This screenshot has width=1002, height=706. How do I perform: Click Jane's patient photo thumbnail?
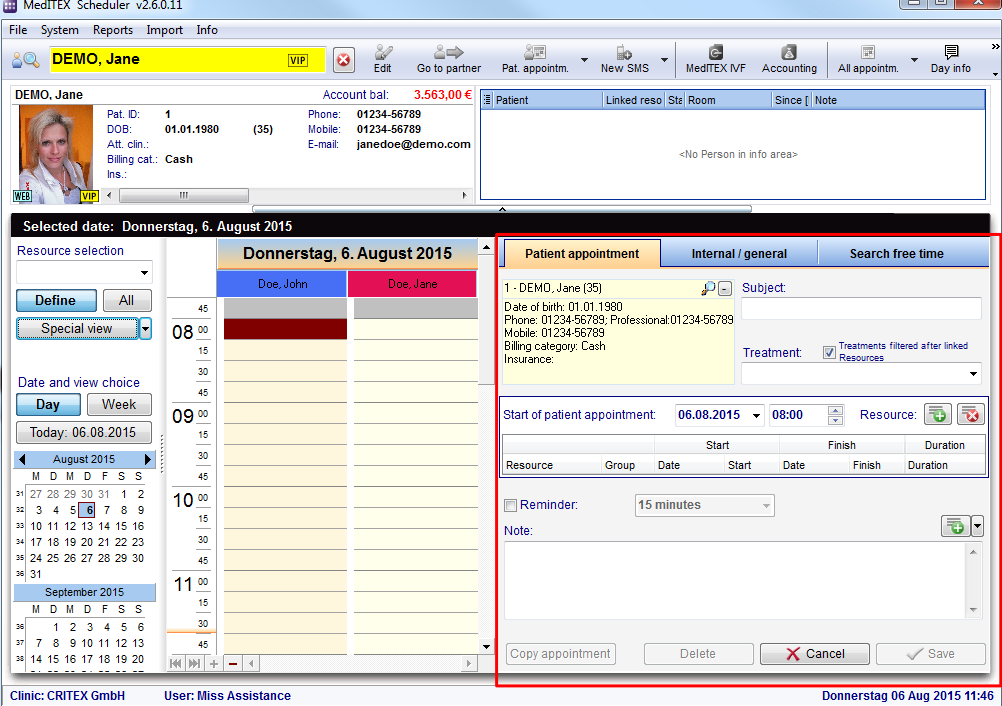click(x=56, y=155)
